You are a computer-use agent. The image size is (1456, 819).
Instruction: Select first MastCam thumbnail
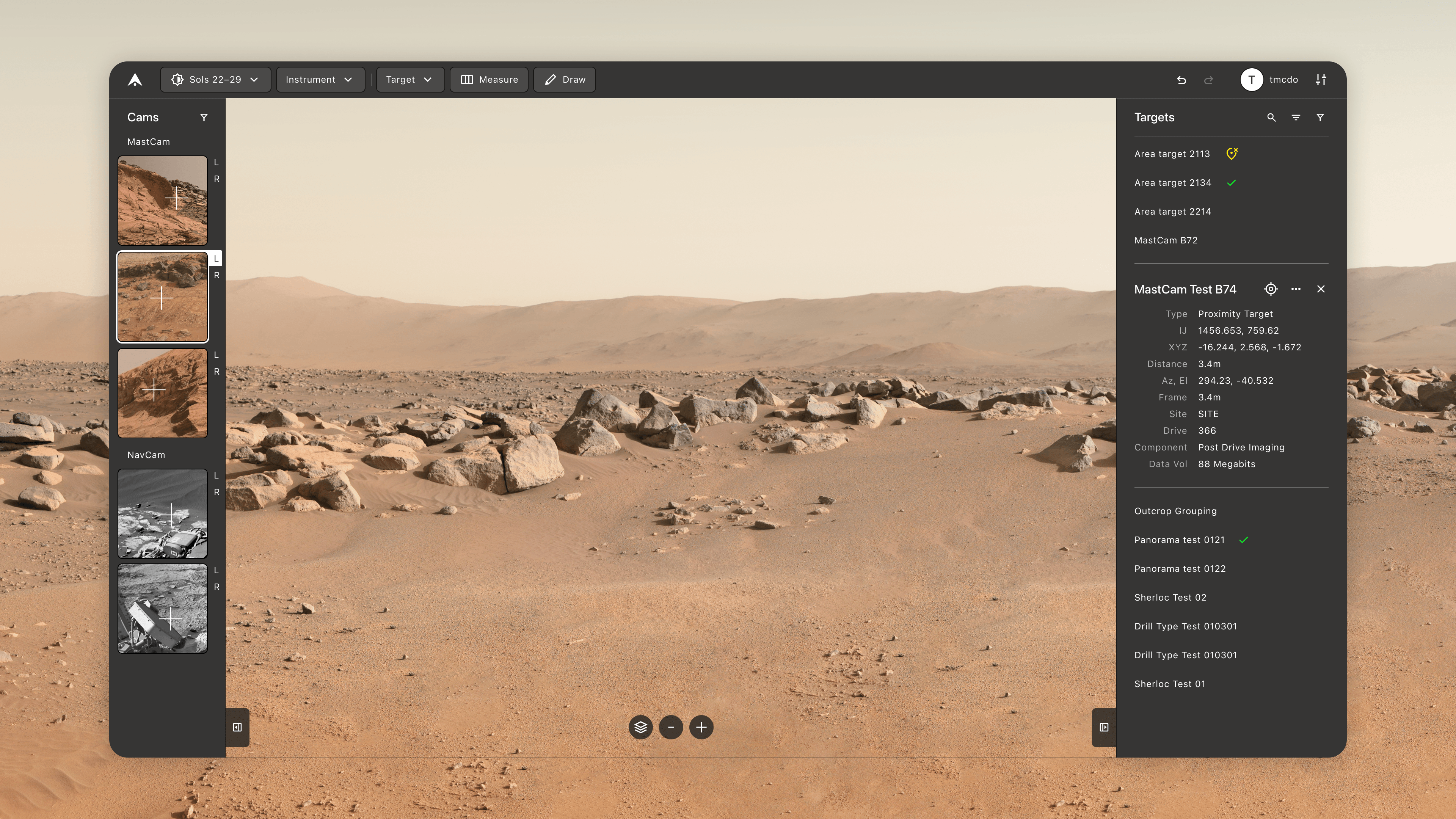click(163, 201)
